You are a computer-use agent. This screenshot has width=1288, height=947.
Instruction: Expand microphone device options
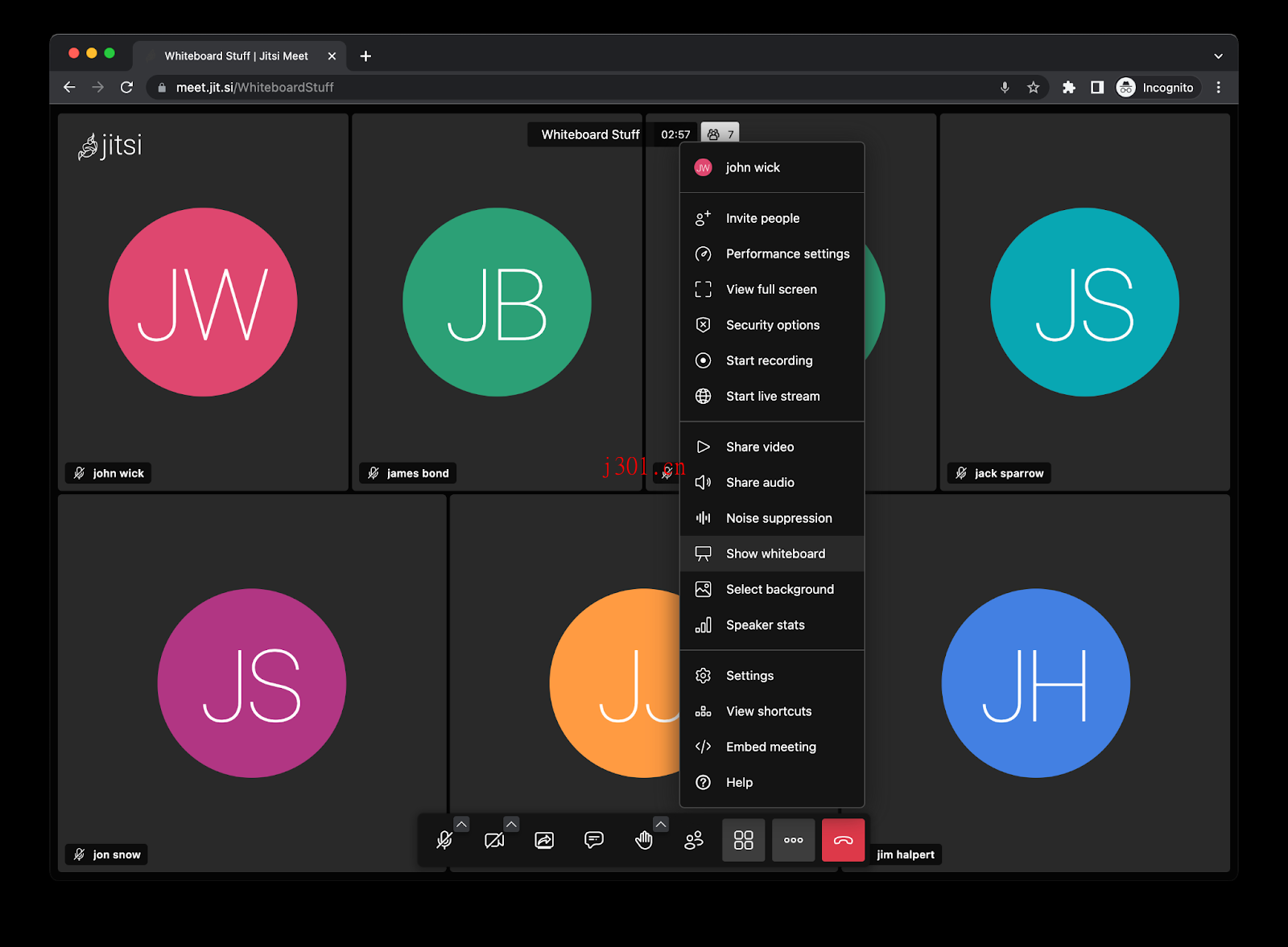tap(461, 823)
